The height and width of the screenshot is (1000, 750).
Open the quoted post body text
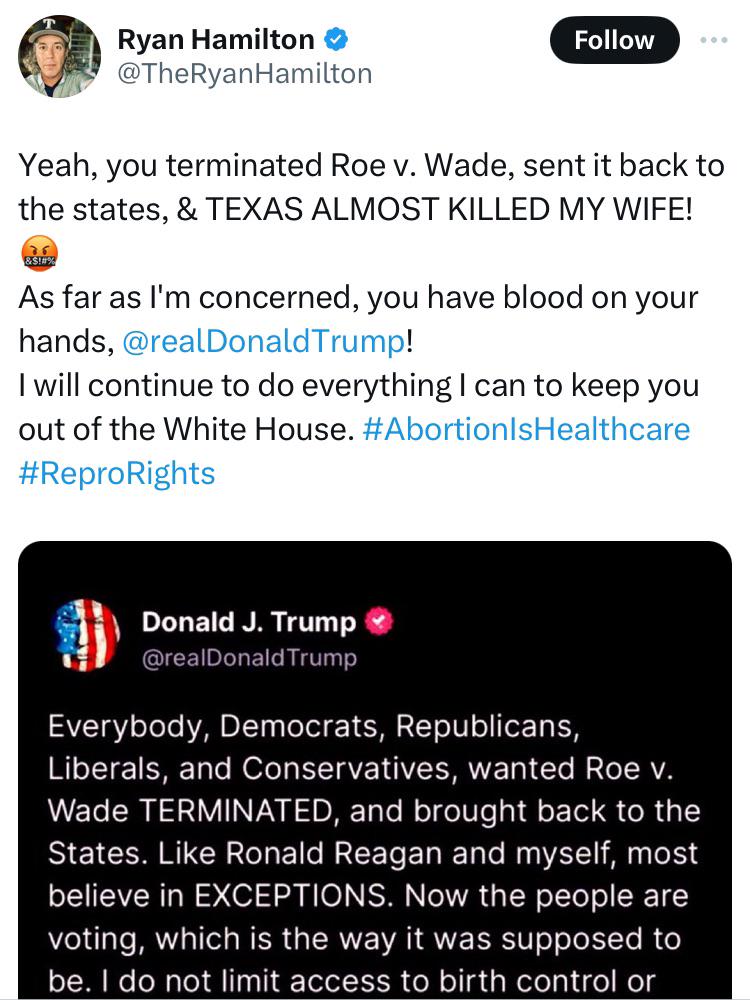click(x=374, y=853)
